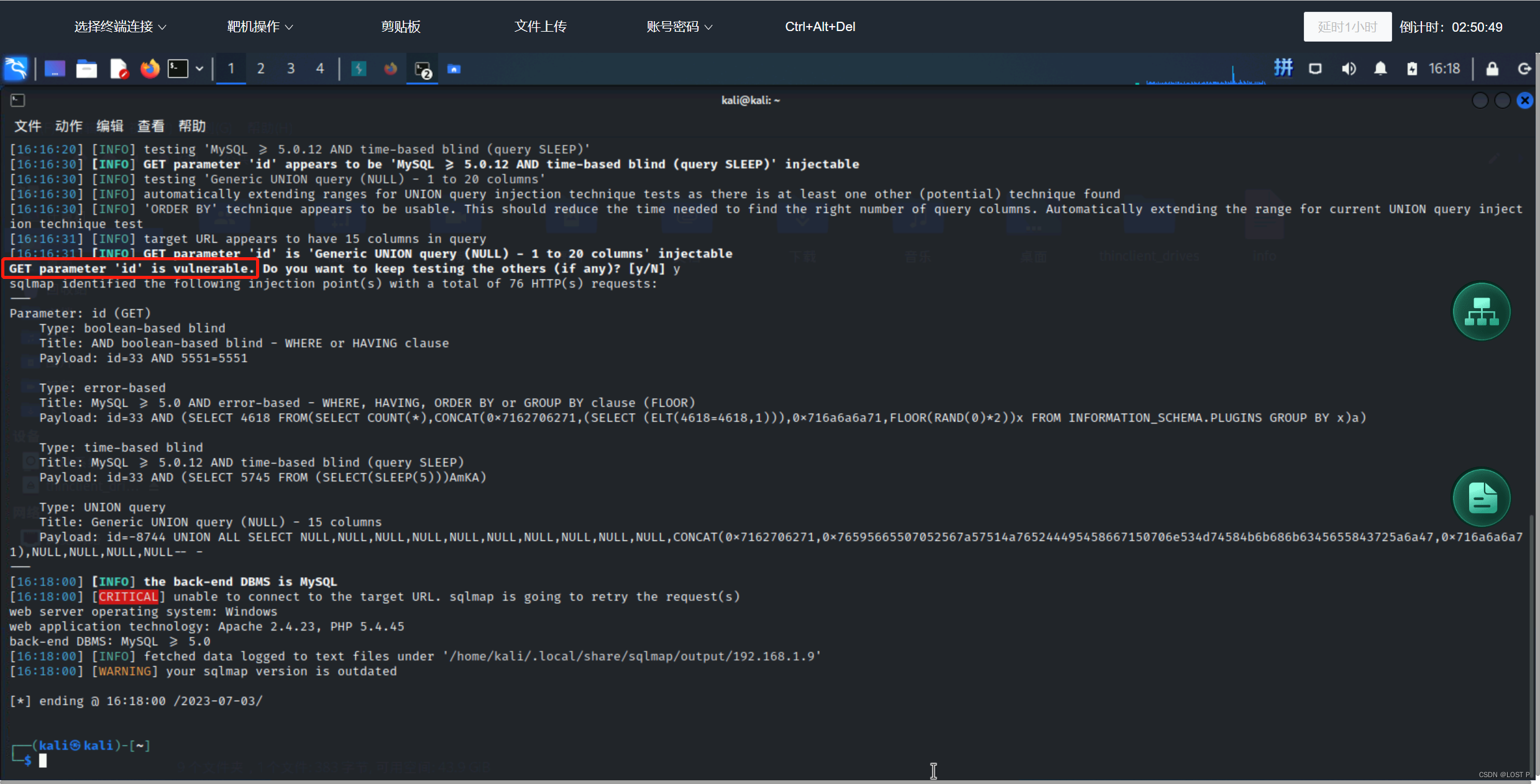This screenshot has height=784, width=1540.
Task: Open the notification bell in system tray
Action: 1380,68
